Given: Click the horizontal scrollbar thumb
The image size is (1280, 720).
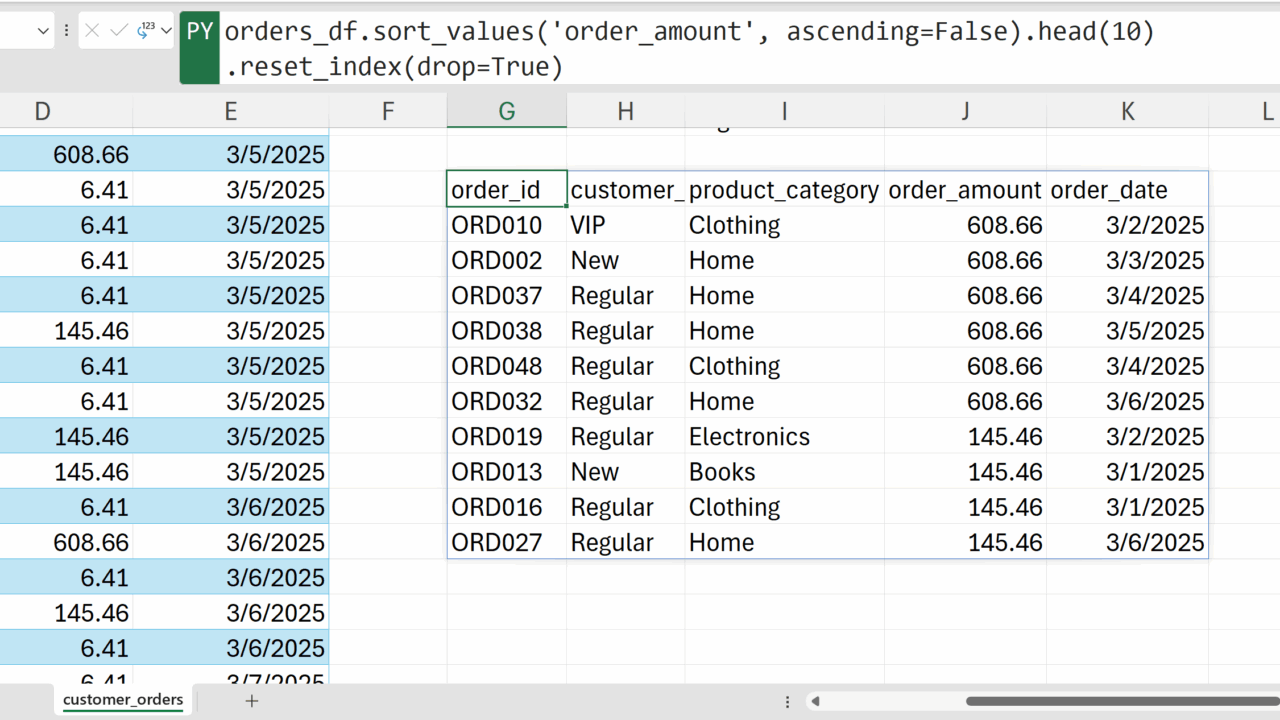Looking at the screenshot, I should coord(1120,702).
